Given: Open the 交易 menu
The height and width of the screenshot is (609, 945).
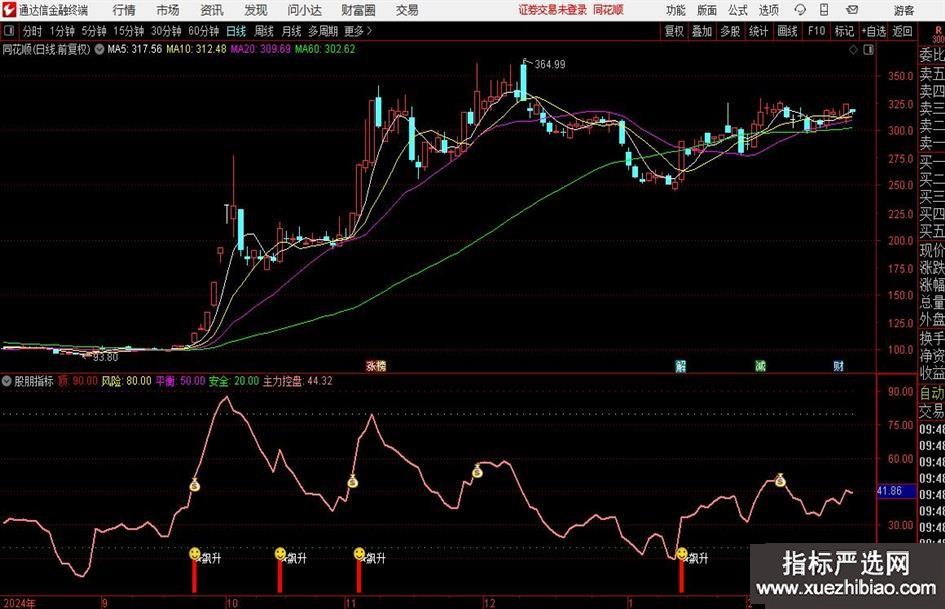Looking at the screenshot, I should tap(407, 10).
